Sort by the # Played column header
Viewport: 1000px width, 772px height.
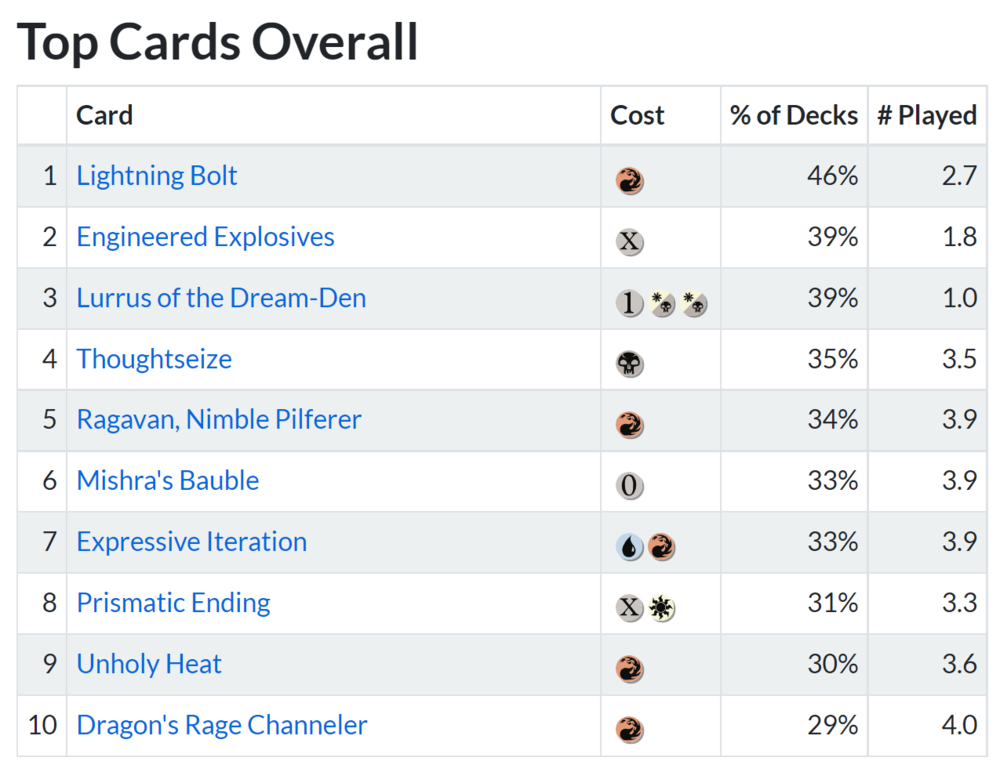point(927,115)
